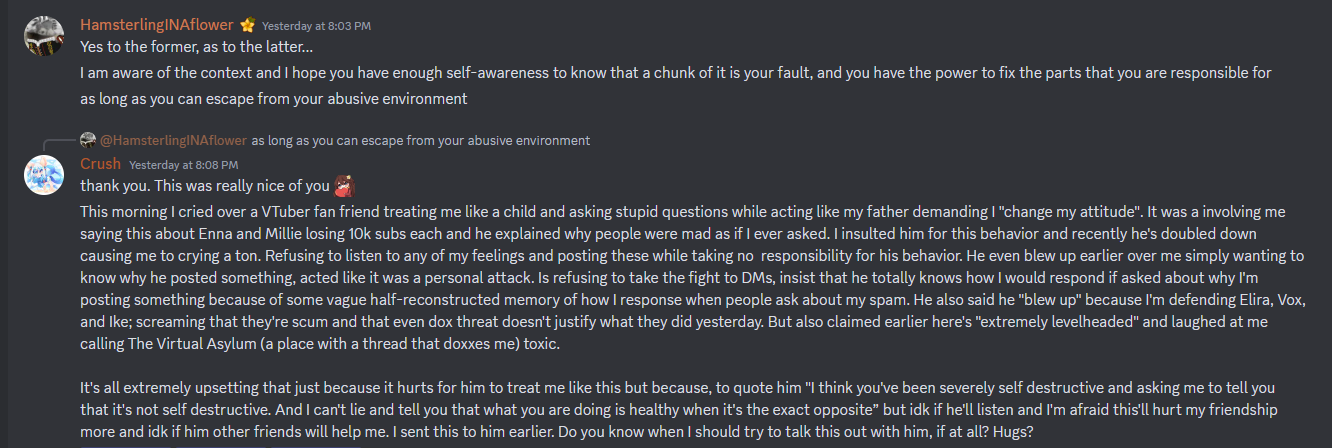This screenshot has height=448, width=1332.
Task: Click the line beginning 'I am aware of the context'
Action: [676, 73]
